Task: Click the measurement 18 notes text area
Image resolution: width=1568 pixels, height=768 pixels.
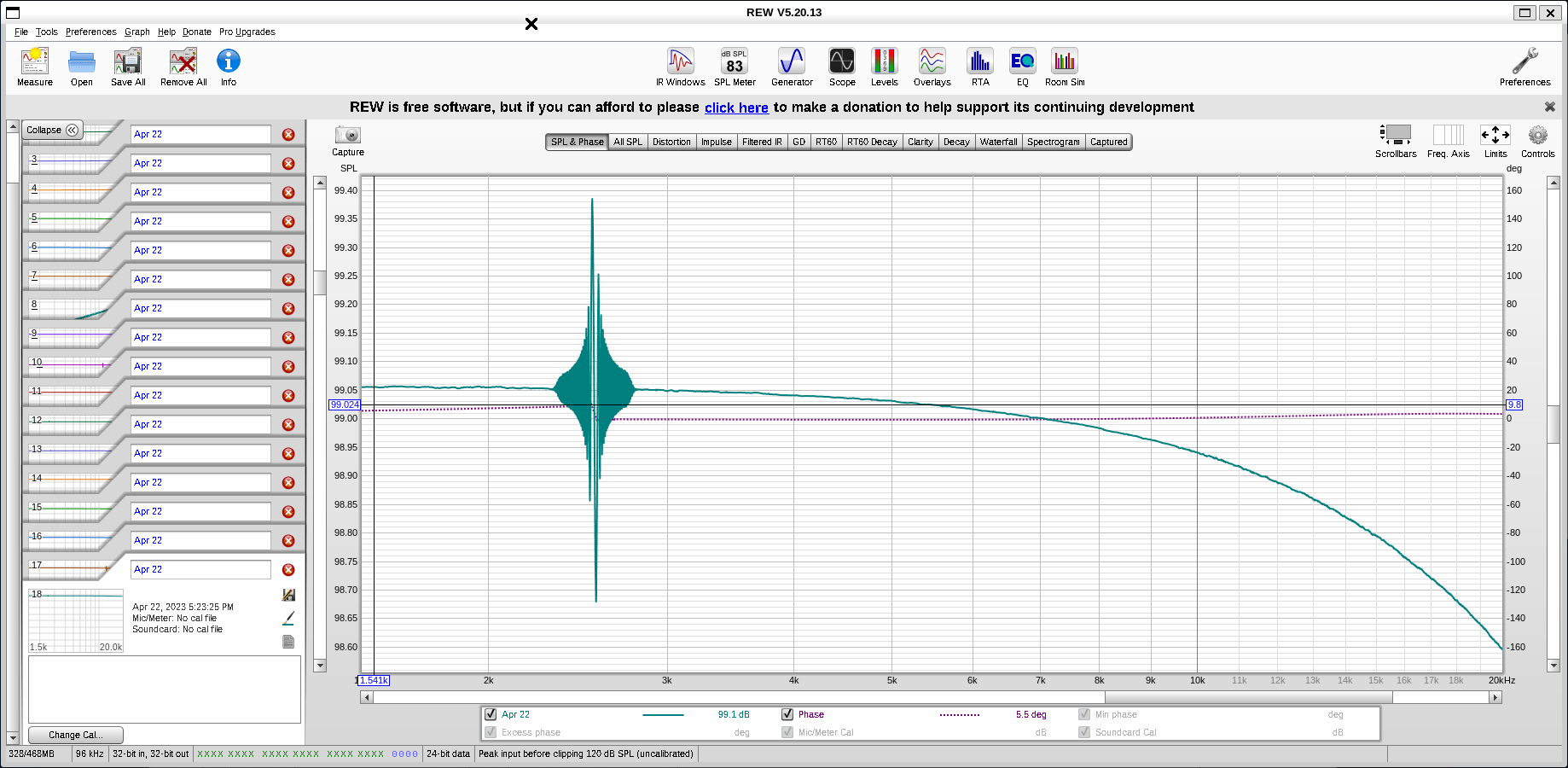Action: [165, 689]
